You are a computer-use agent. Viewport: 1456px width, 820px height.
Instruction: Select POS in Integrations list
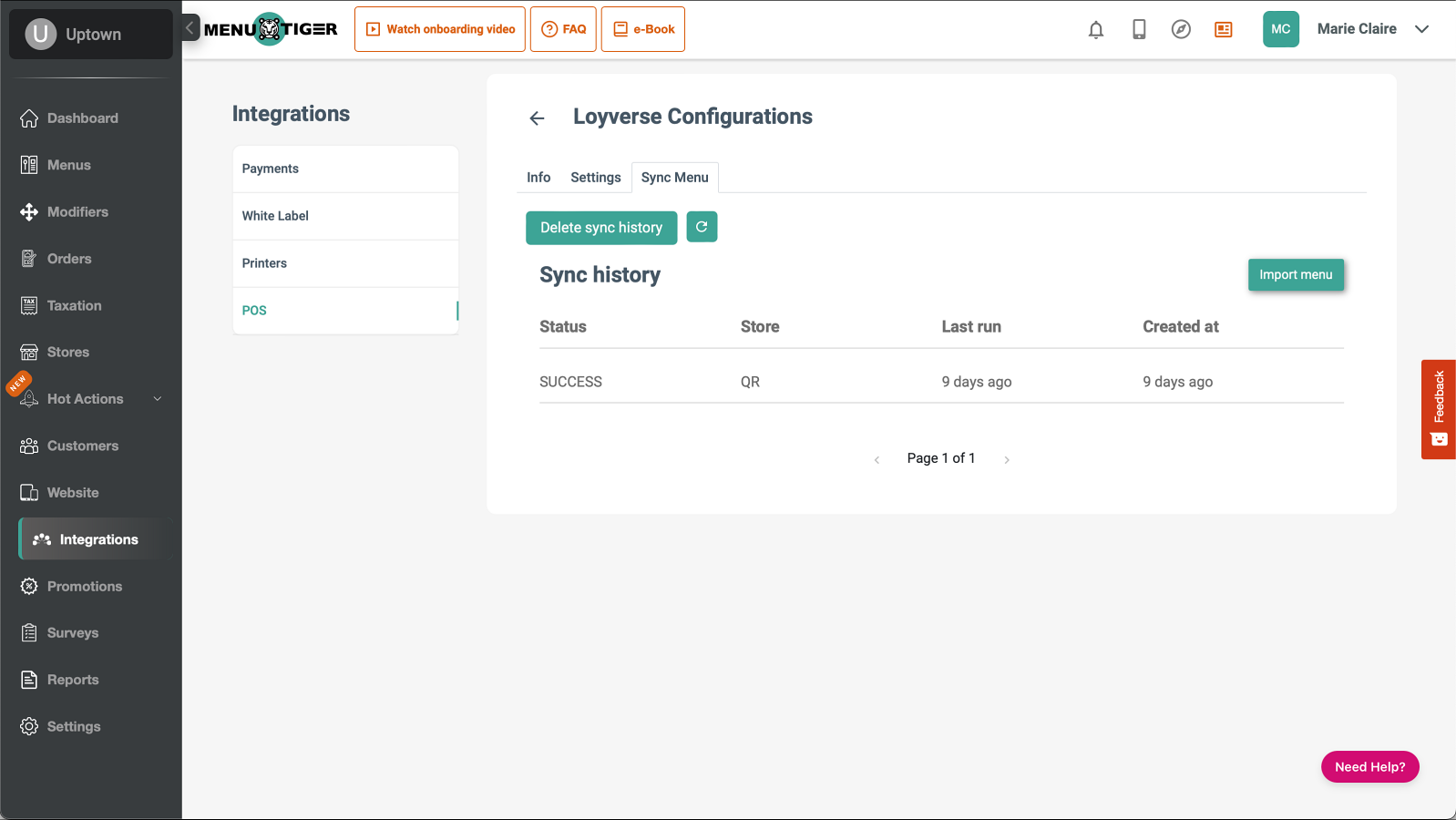345,311
